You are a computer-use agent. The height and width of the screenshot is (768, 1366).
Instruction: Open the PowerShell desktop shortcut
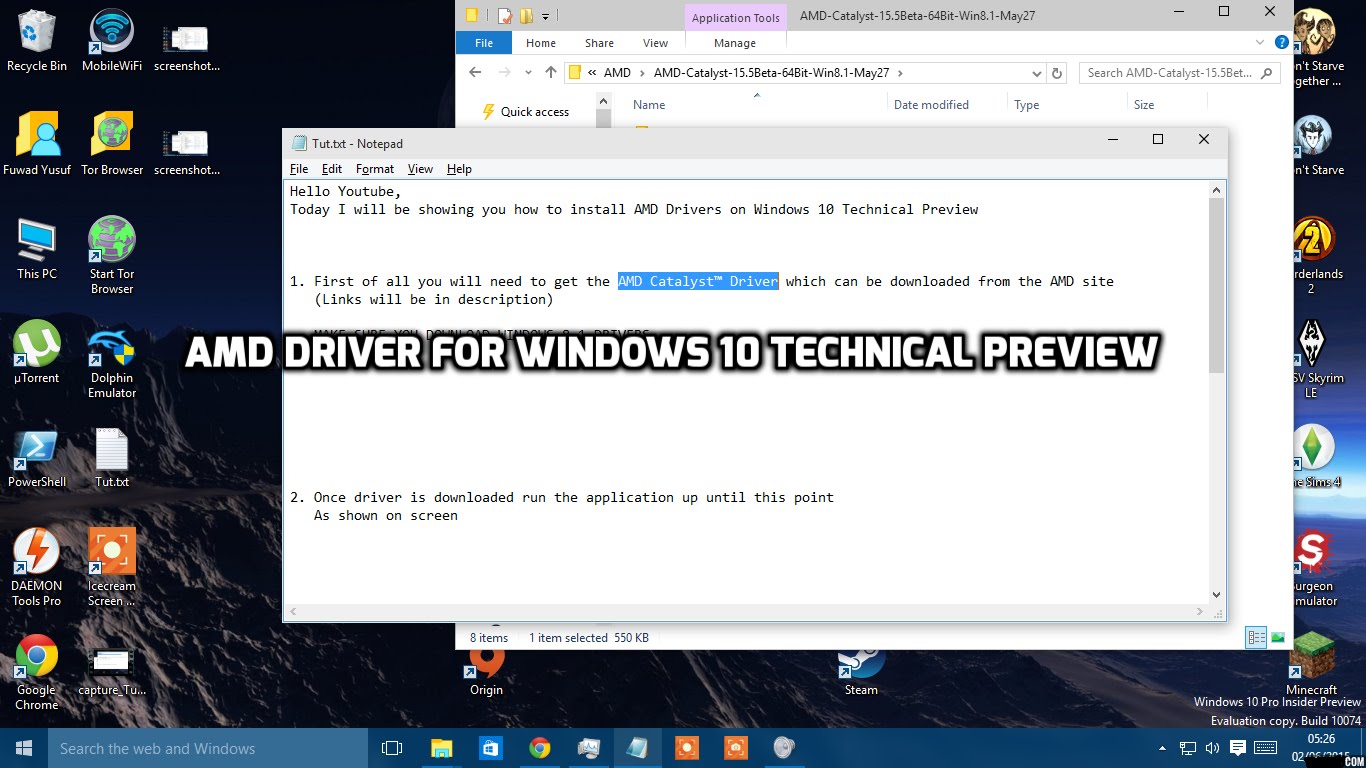(37, 457)
